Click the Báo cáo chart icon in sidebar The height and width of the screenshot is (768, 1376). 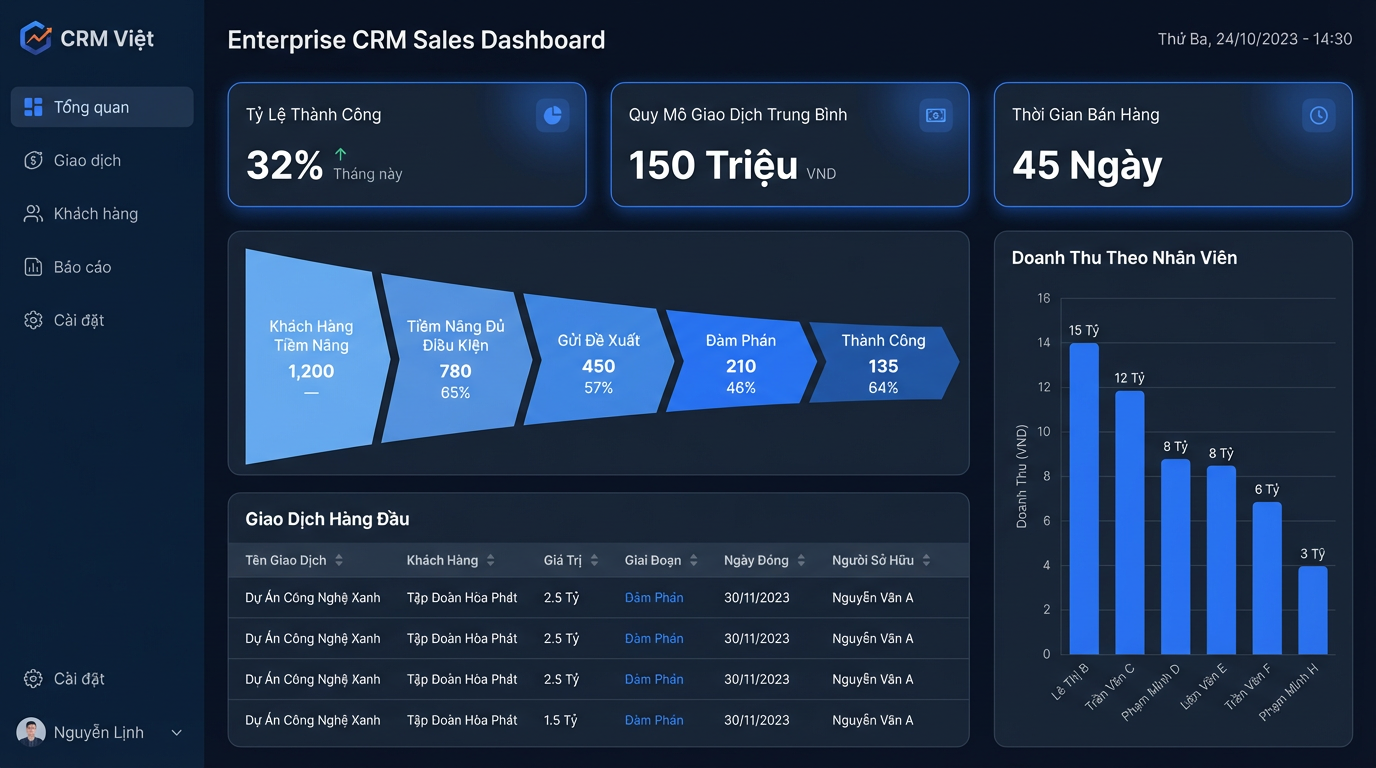click(x=33, y=267)
